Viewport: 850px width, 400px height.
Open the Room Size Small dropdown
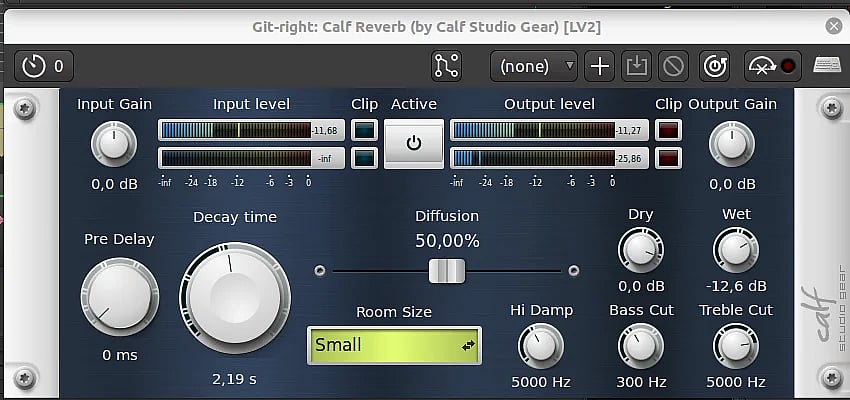394,345
